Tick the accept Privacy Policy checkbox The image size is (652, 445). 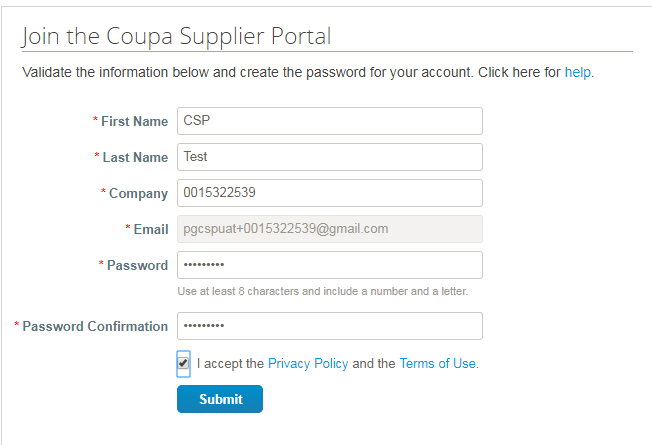coord(183,363)
